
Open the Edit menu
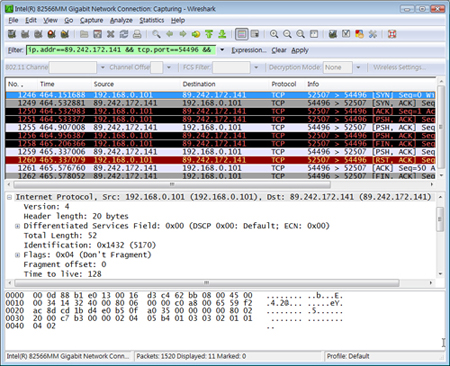(x=31, y=20)
